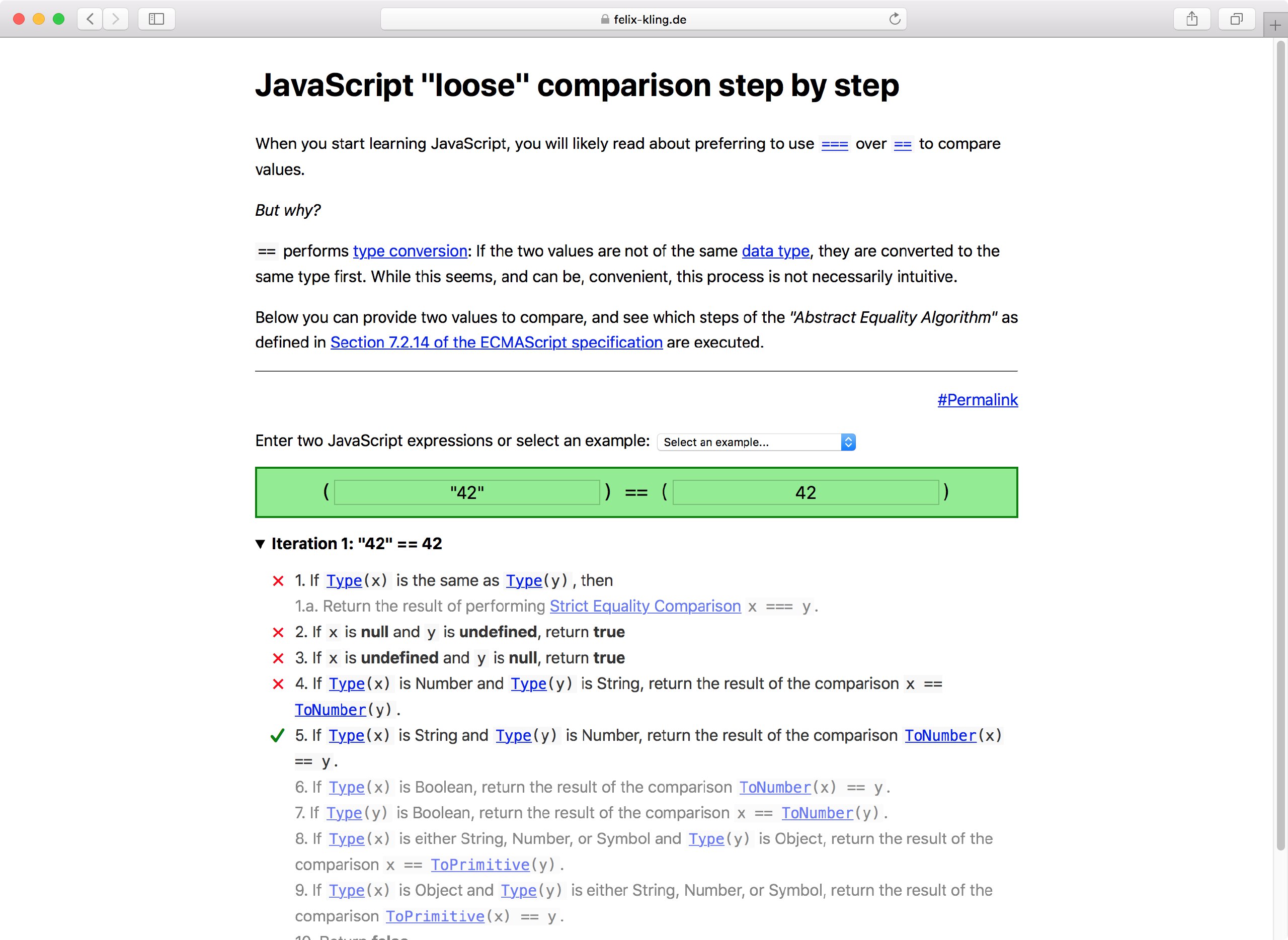Open ToPrimitive link in step 9
The width and height of the screenshot is (1288, 940).
click(435, 916)
